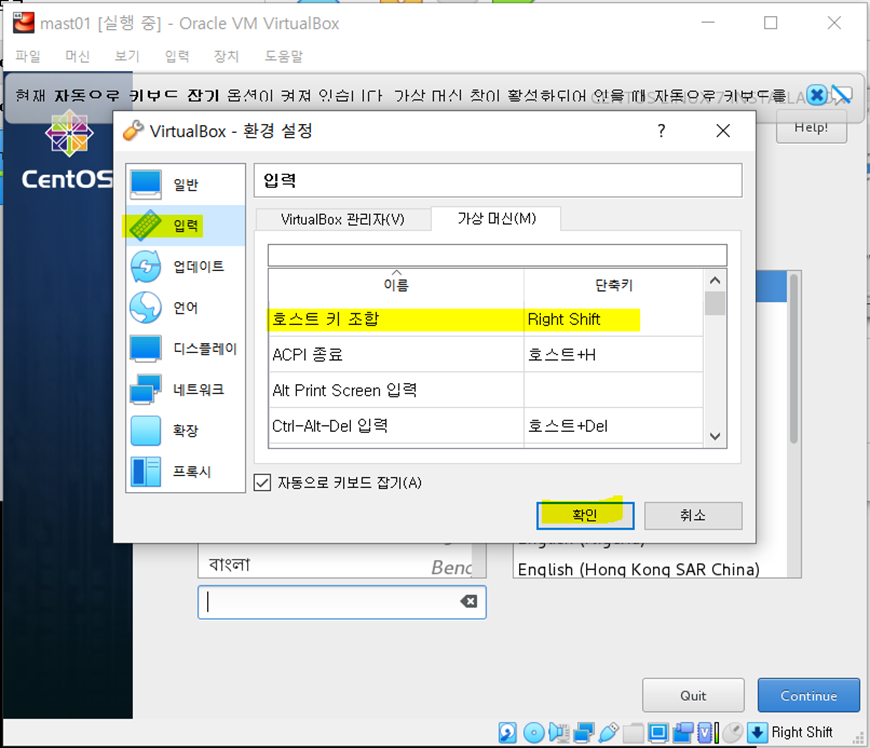This screenshot has width=870, height=748.
Task: Open the 업데이트 settings category
Action: point(185,266)
